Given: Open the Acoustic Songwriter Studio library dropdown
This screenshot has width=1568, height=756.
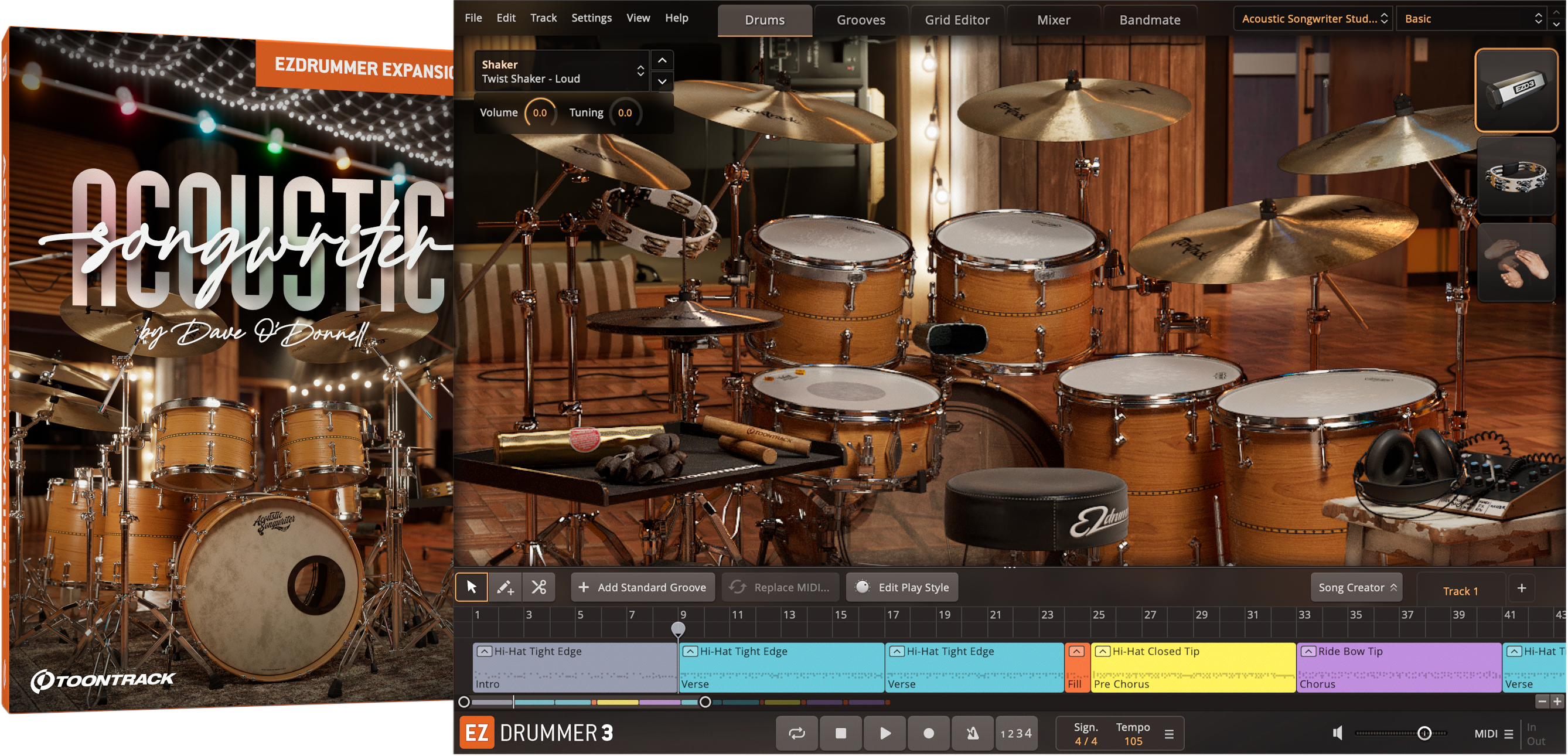Looking at the screenshot, I should pos(1314,18).
